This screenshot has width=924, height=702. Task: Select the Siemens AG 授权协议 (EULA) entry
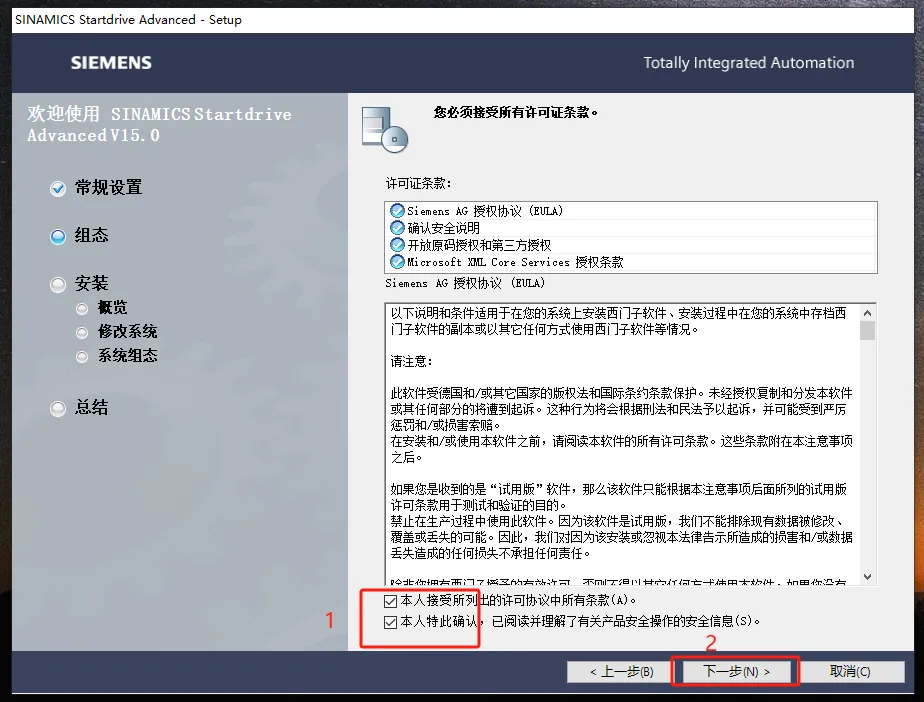[631, 211]
